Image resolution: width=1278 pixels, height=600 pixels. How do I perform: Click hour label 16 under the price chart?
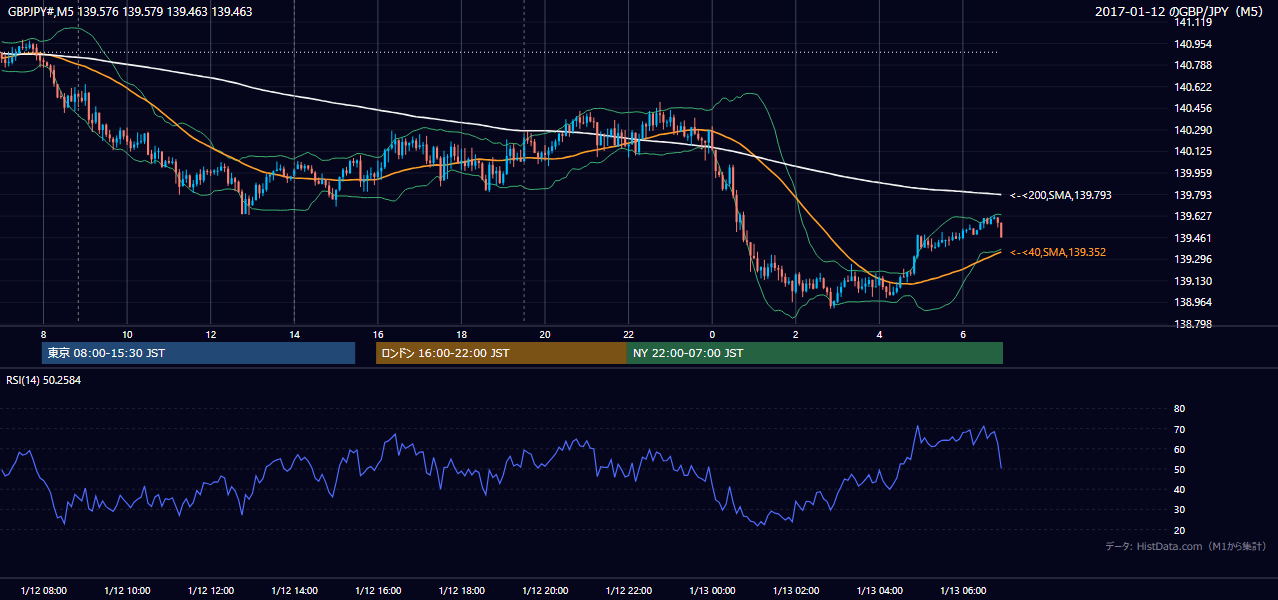(378, 334)
